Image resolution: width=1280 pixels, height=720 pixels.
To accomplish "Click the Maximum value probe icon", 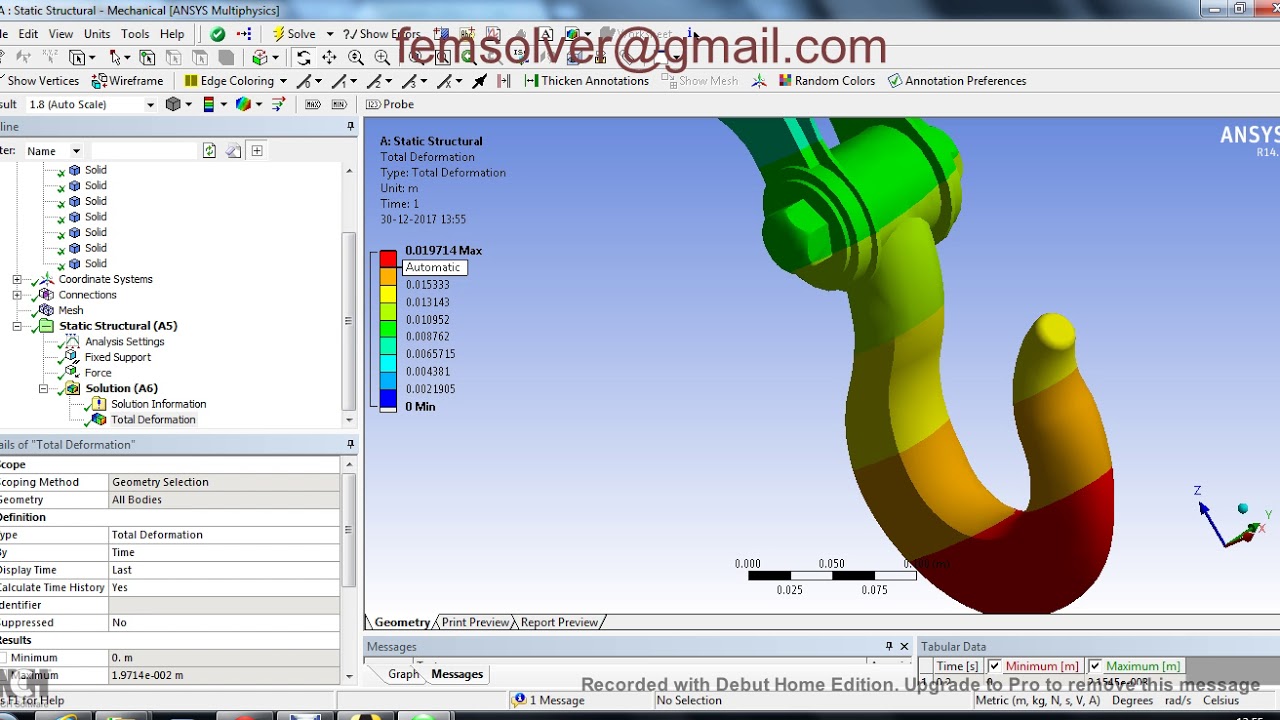I will pos(313,104).
